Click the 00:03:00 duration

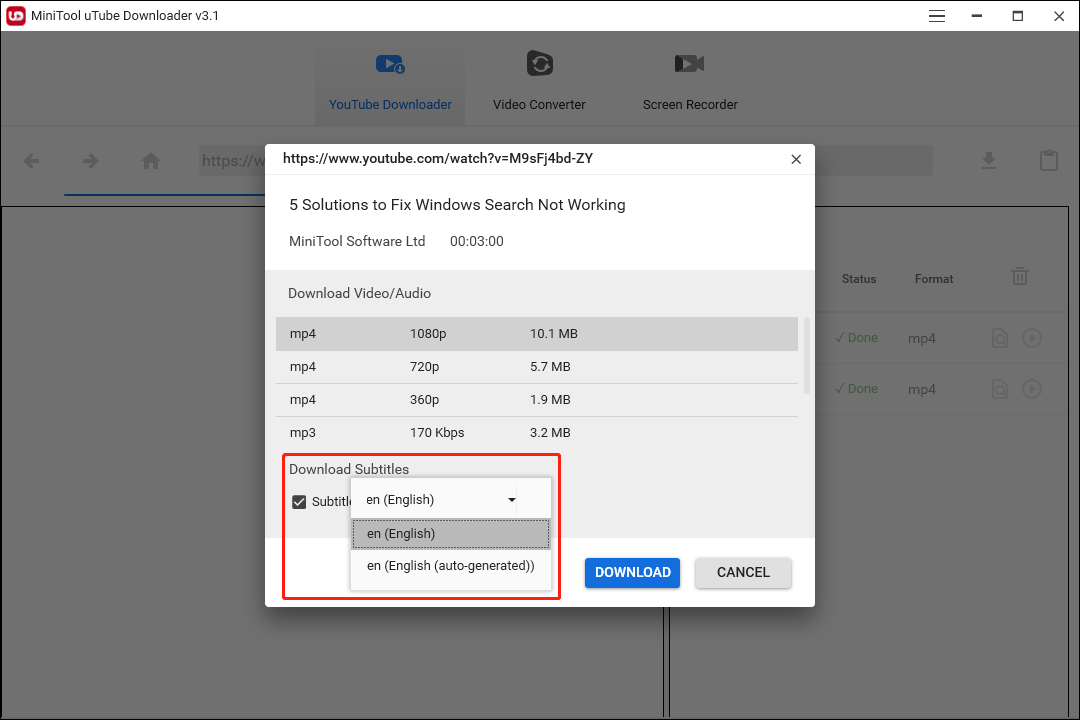[x=477, y=241]
